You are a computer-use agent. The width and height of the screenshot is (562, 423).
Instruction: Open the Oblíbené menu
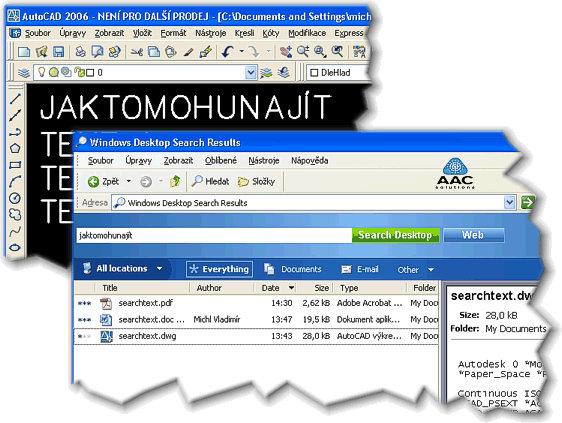click(x=221, y=161)
